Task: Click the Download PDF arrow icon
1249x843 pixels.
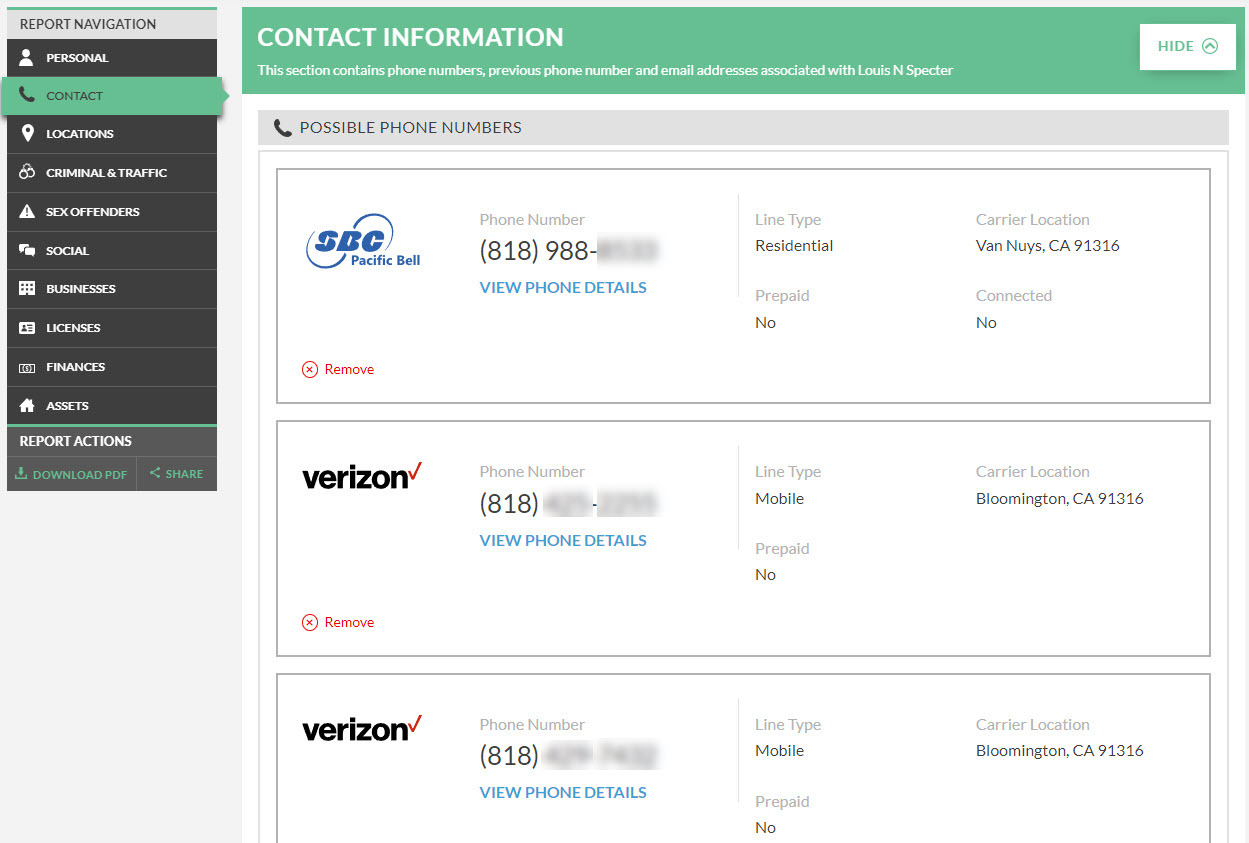Action: [x=21, y=474]
